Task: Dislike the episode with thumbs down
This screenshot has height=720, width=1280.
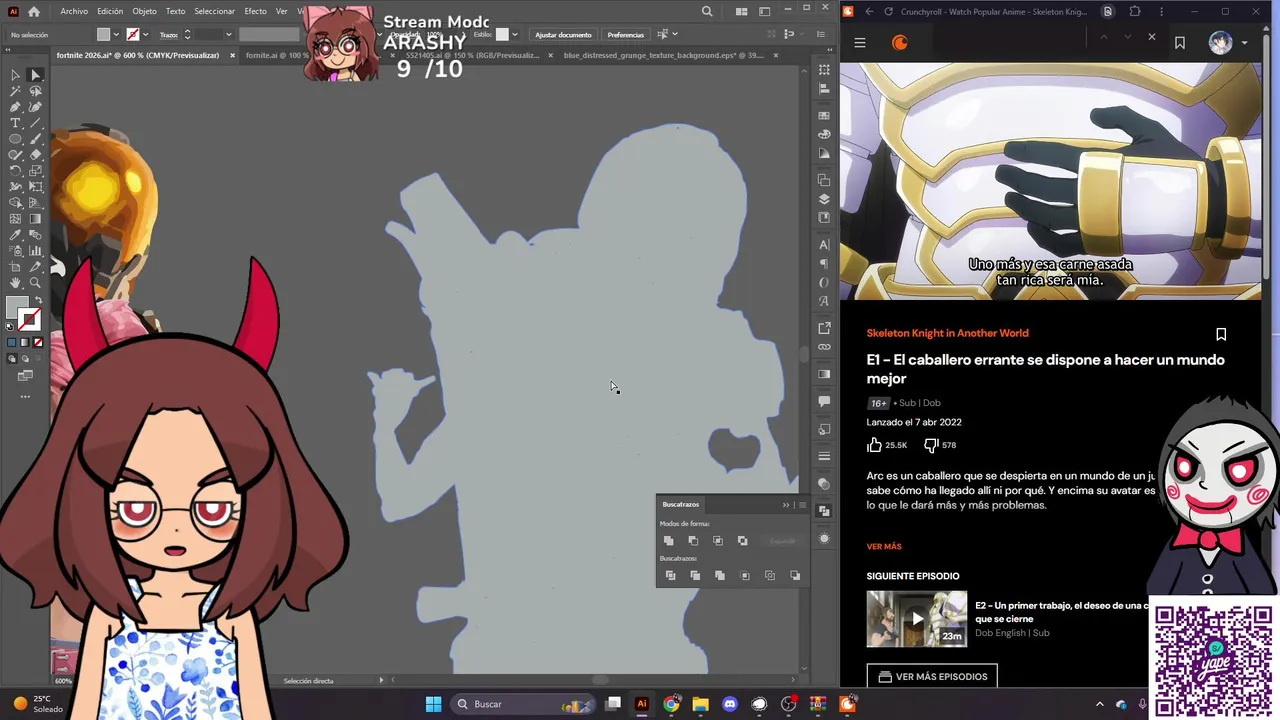Action: click(931, 445)
